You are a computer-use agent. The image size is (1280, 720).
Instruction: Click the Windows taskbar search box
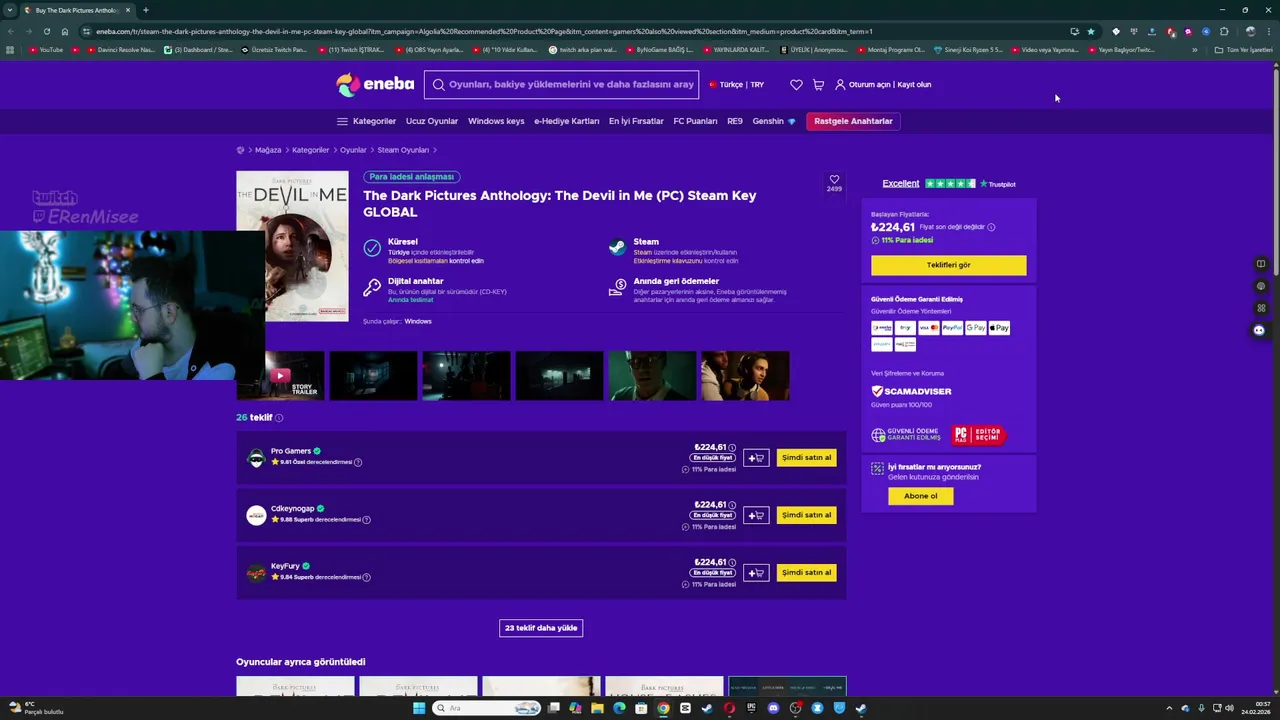coord(487,708)
